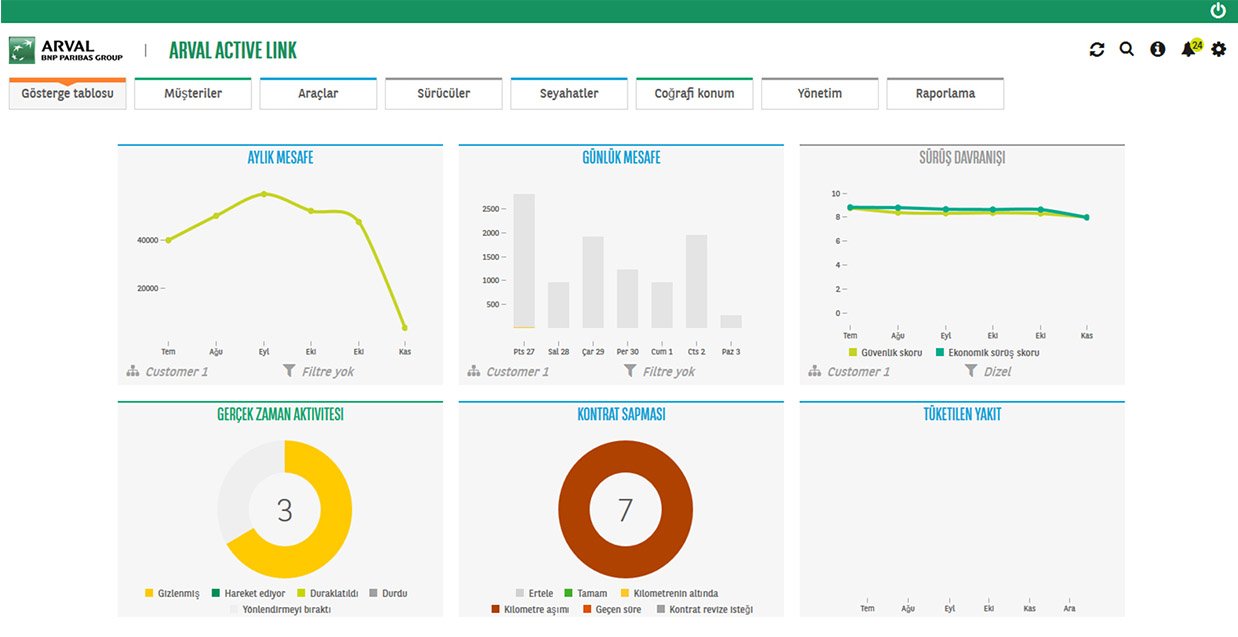The image size is (1238, 637).
Task: Toggle the Ekonomik sürüş skoru legend series
Action: [x=987, y=352]
